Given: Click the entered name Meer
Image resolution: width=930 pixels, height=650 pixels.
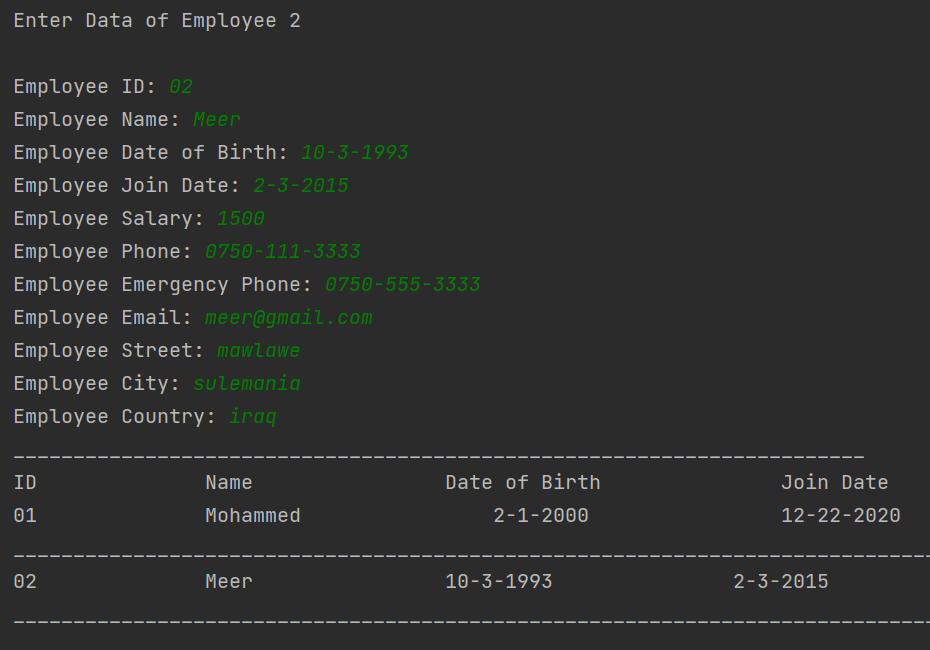Looking at the screenshot, I should pos(217,120).
